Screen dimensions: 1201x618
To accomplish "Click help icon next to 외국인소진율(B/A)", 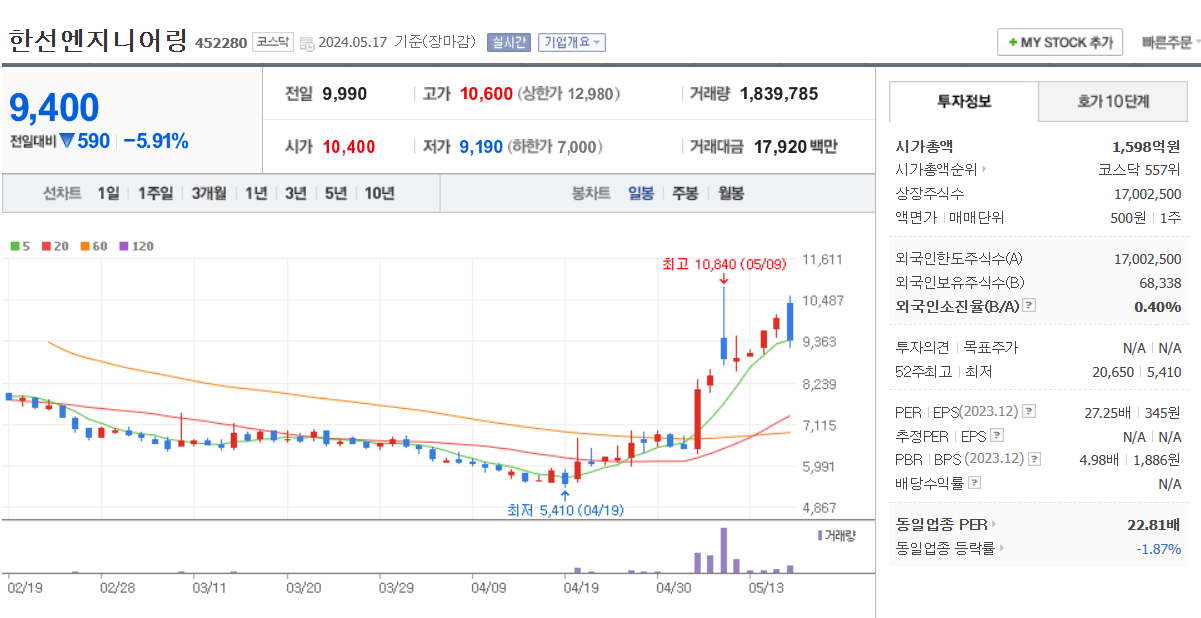I will pyautogui.click(x=1029, y=307).
